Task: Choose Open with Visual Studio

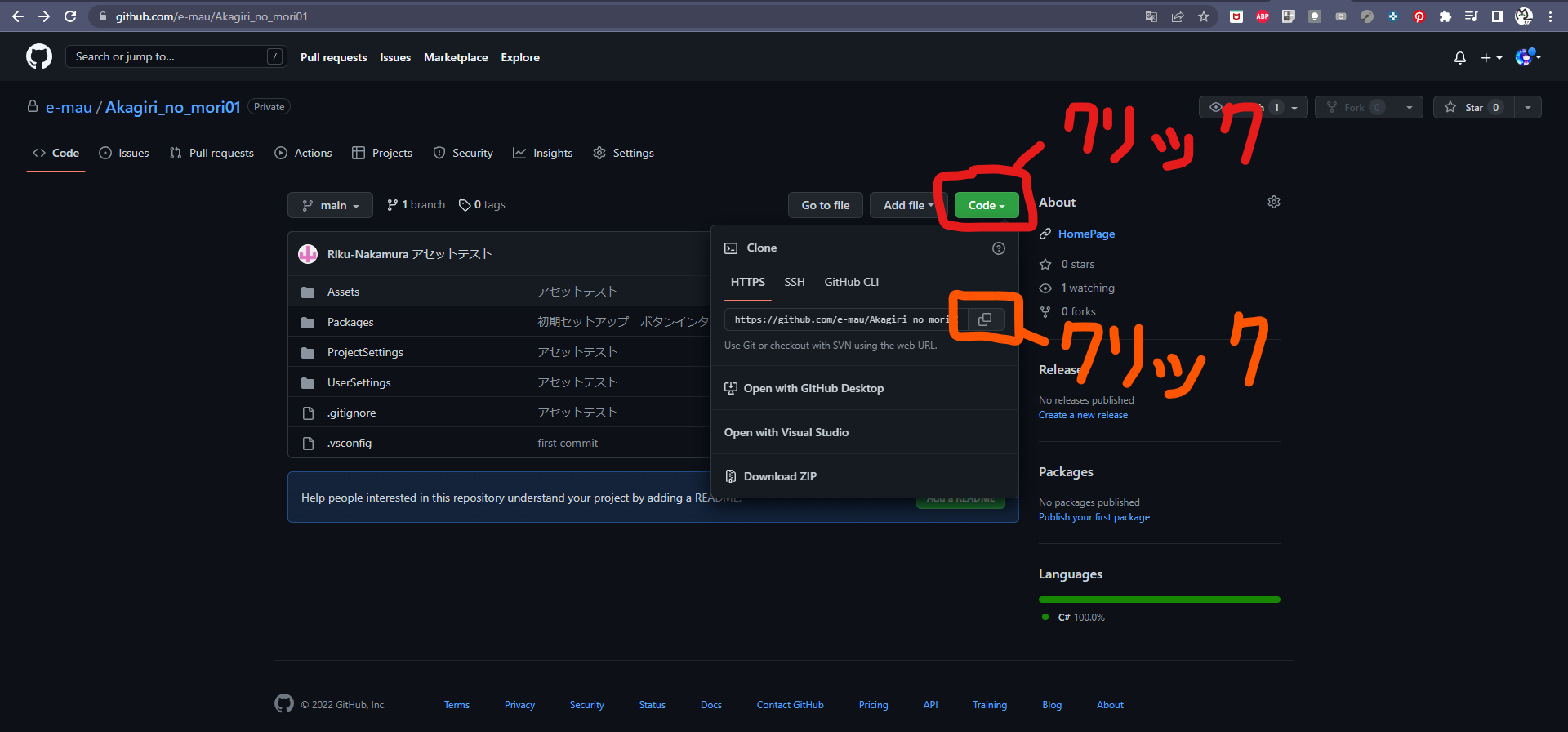Action: pyautogui.click(x=864, y=432)
